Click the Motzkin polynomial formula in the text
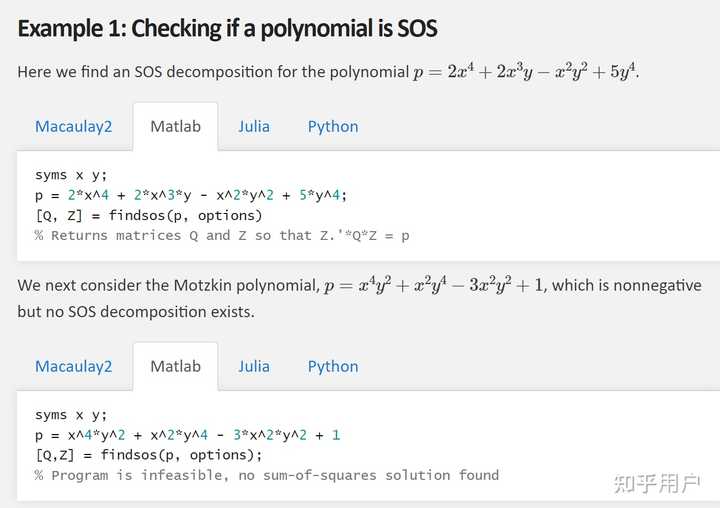 [x=433, y=286]
